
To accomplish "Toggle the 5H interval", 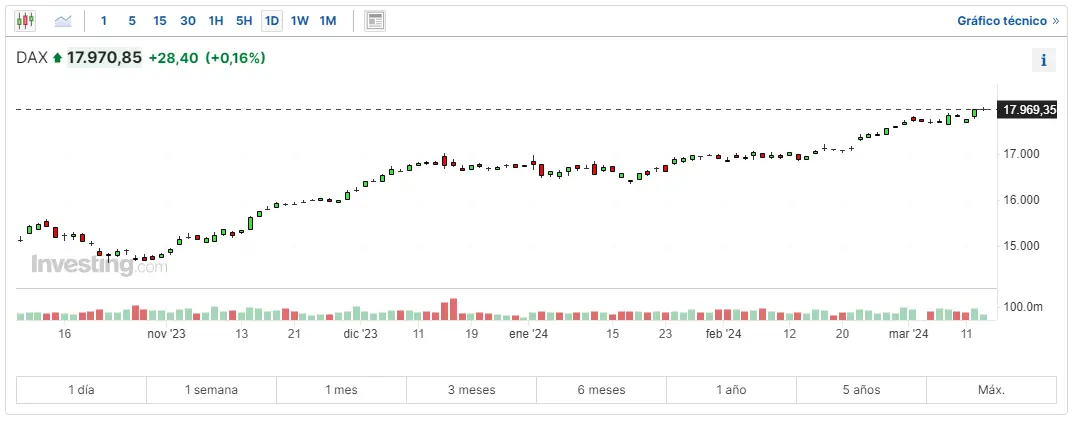I will click(x=244, y=20).
